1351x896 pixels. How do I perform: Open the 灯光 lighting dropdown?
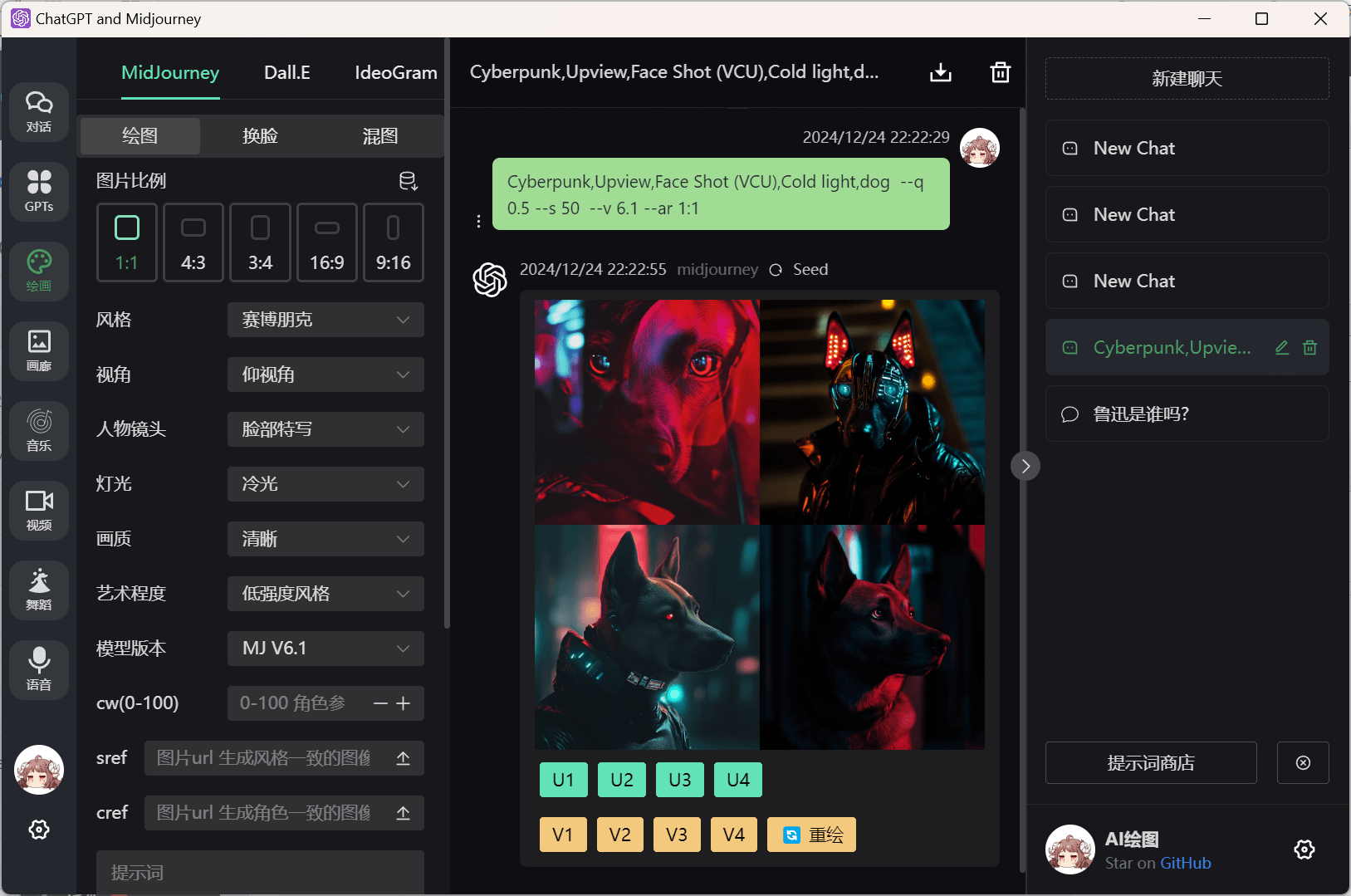click(x=326, y=484)
